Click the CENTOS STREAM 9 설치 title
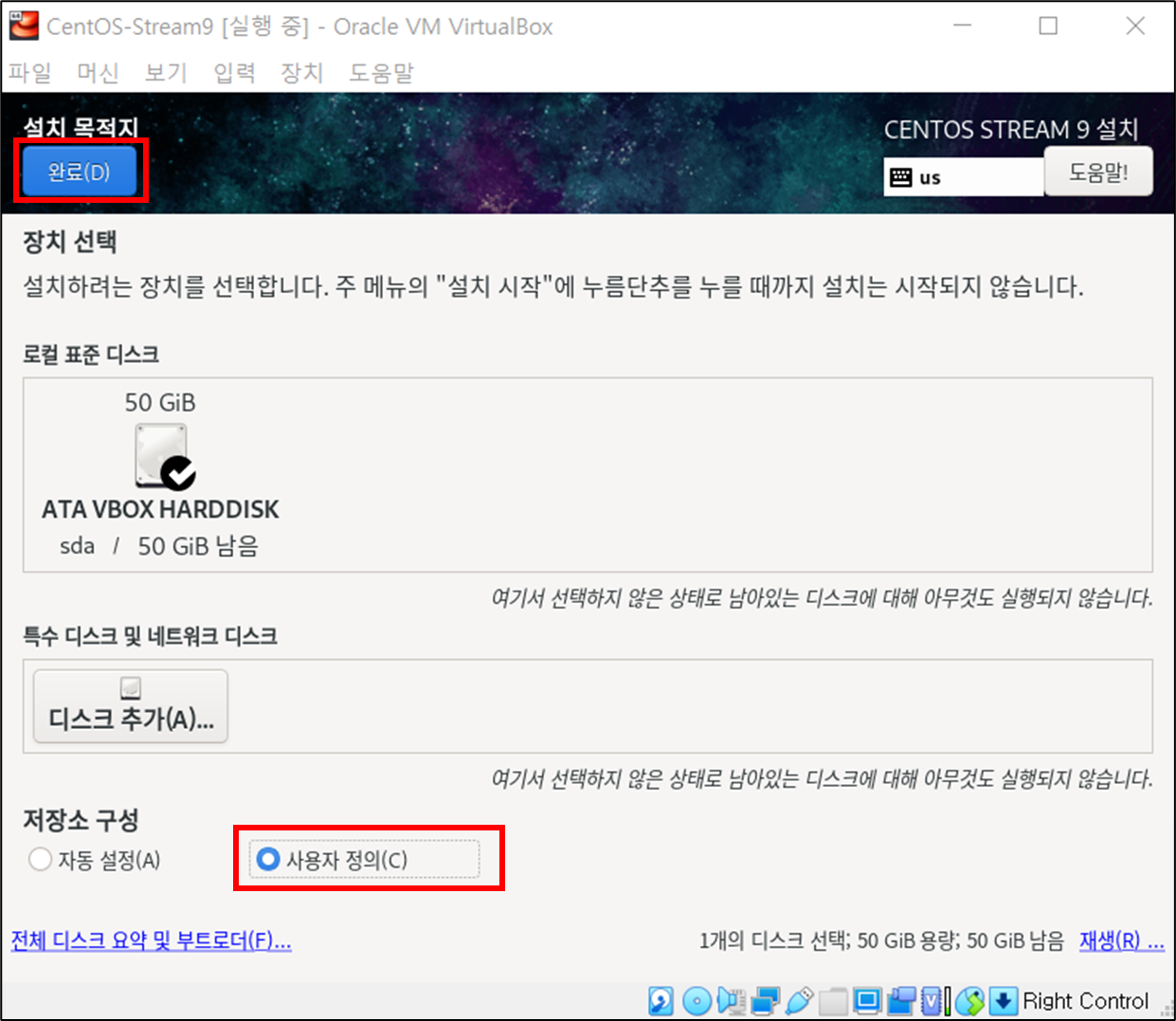 tap(1011, 129)
